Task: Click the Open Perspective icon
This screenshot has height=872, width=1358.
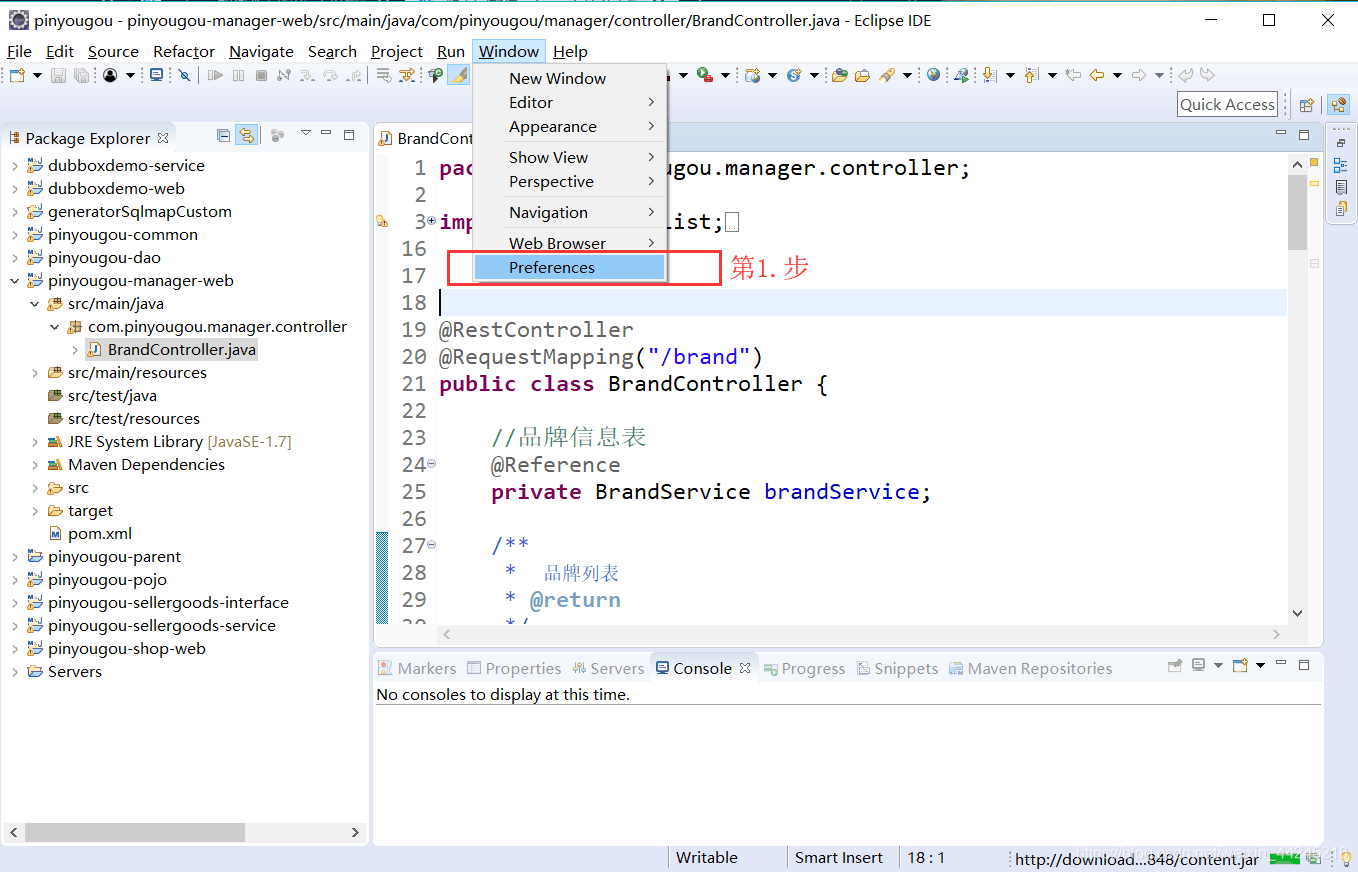Action: (x=1306, y=105)
